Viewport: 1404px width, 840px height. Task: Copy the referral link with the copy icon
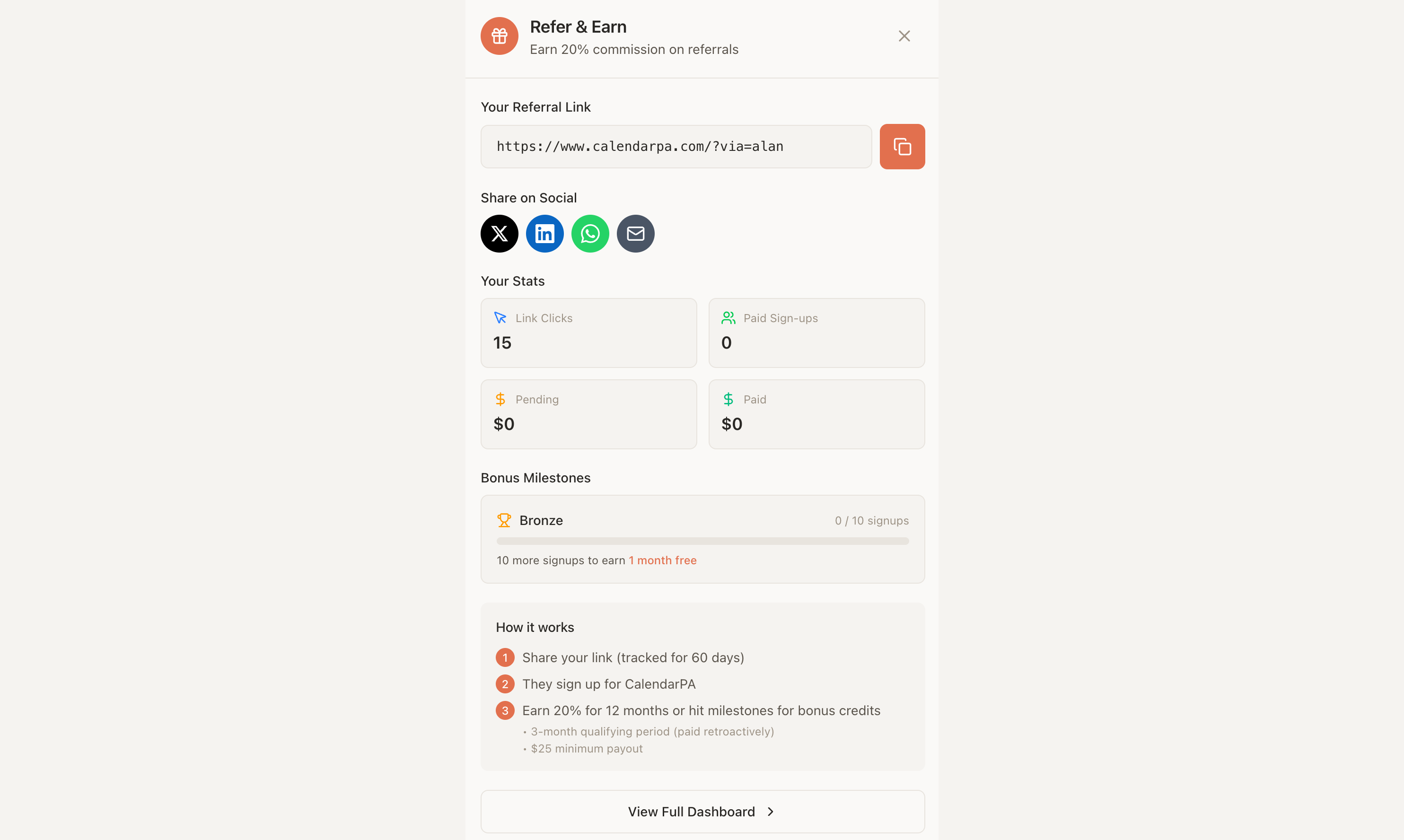pyautogui.click(x=902, y=147)
